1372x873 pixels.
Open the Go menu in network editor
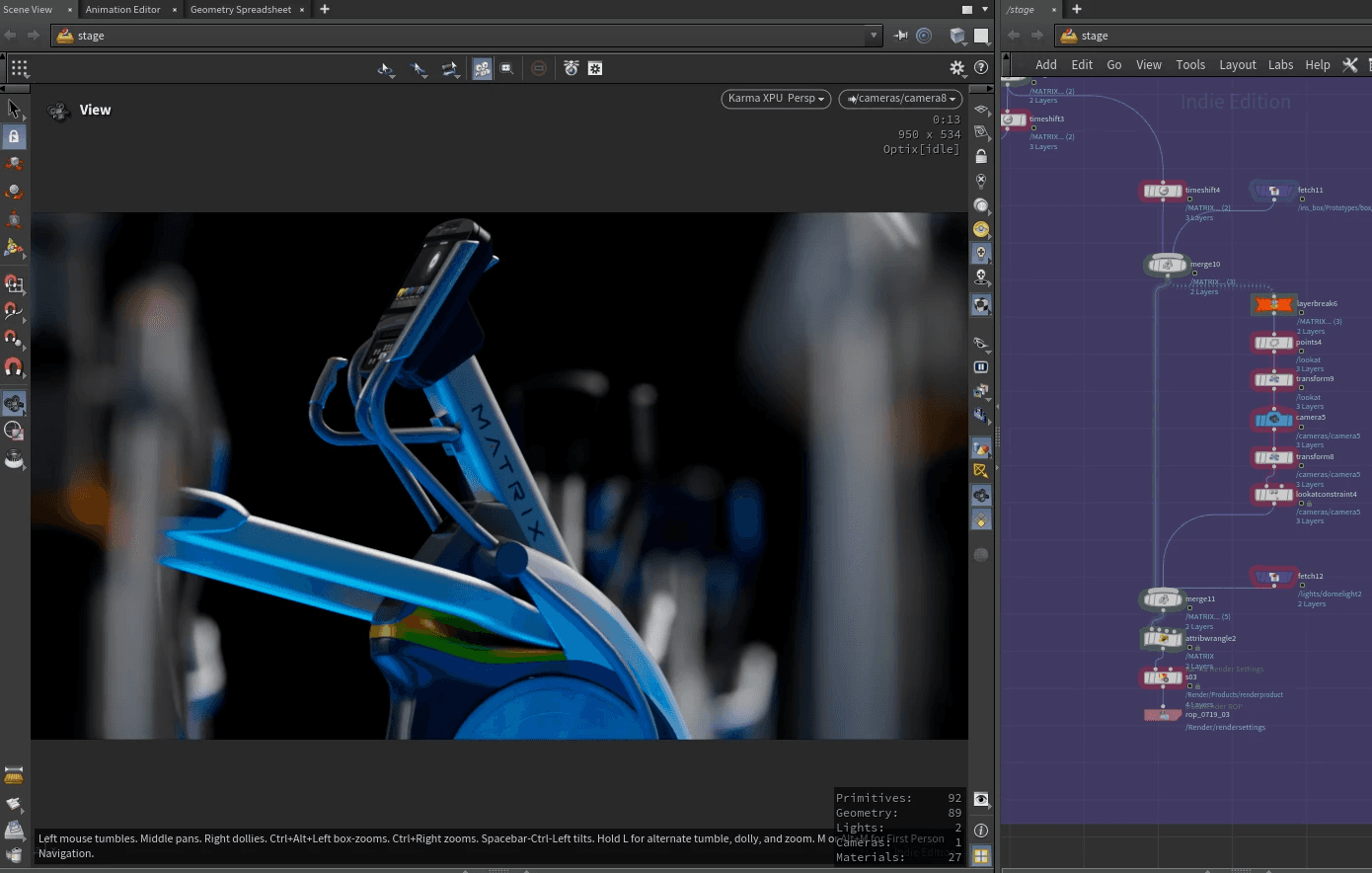point(1114,64)
